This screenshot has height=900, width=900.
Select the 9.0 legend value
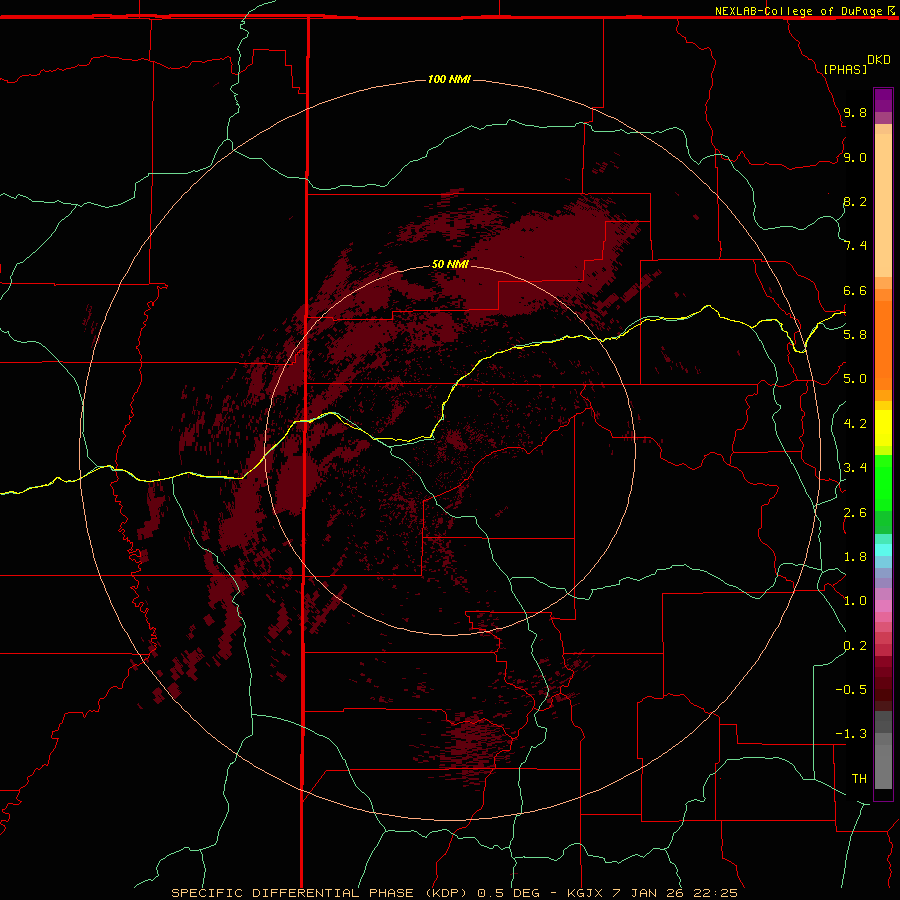coord(855,157)
